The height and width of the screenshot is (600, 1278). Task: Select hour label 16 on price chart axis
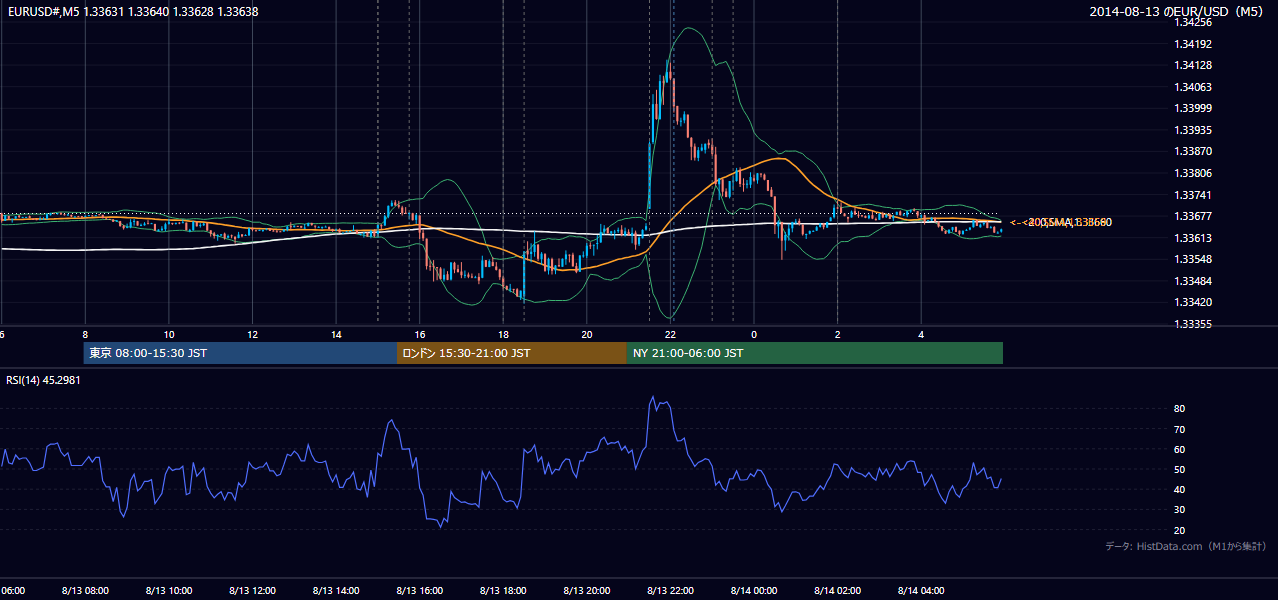420,334
